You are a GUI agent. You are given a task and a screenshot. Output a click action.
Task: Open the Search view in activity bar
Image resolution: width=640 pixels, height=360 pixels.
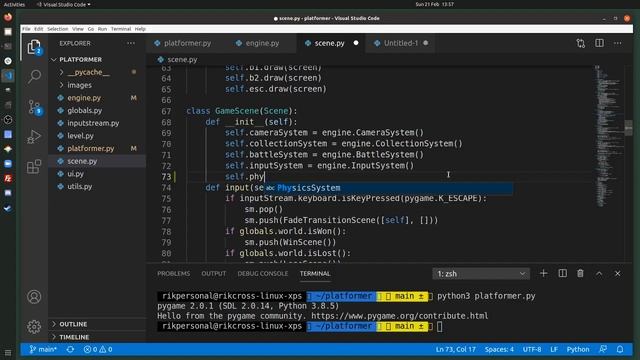tap(34, 76)
